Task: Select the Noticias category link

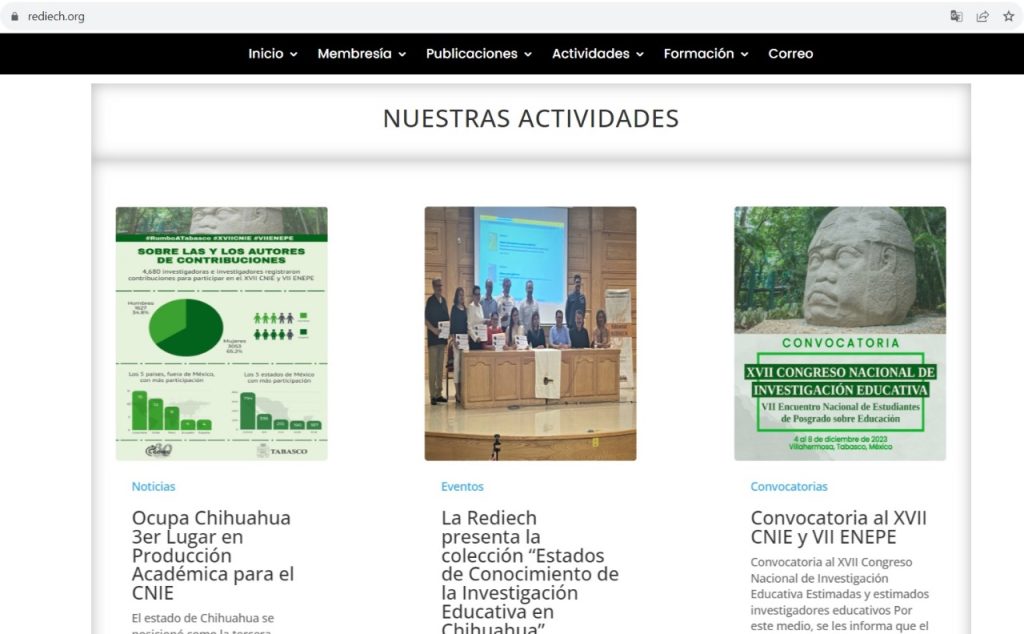Action: 153,487
